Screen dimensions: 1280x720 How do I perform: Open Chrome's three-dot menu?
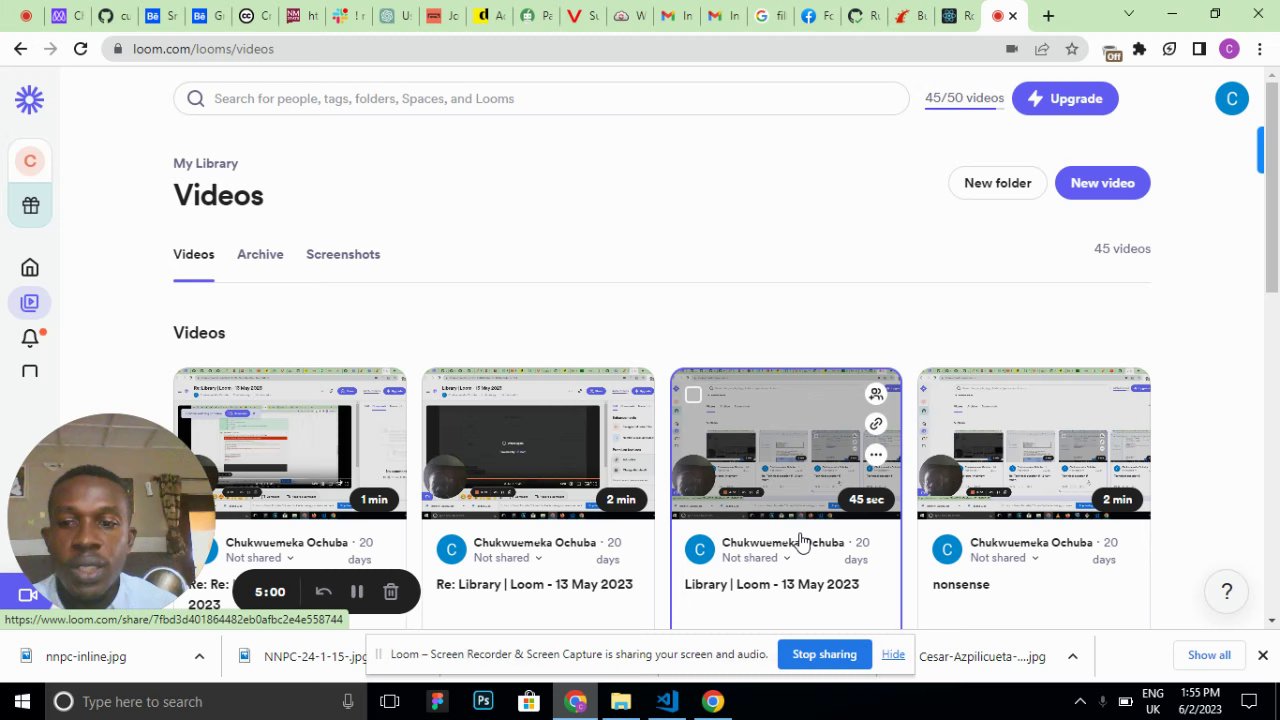(1260, 49)
